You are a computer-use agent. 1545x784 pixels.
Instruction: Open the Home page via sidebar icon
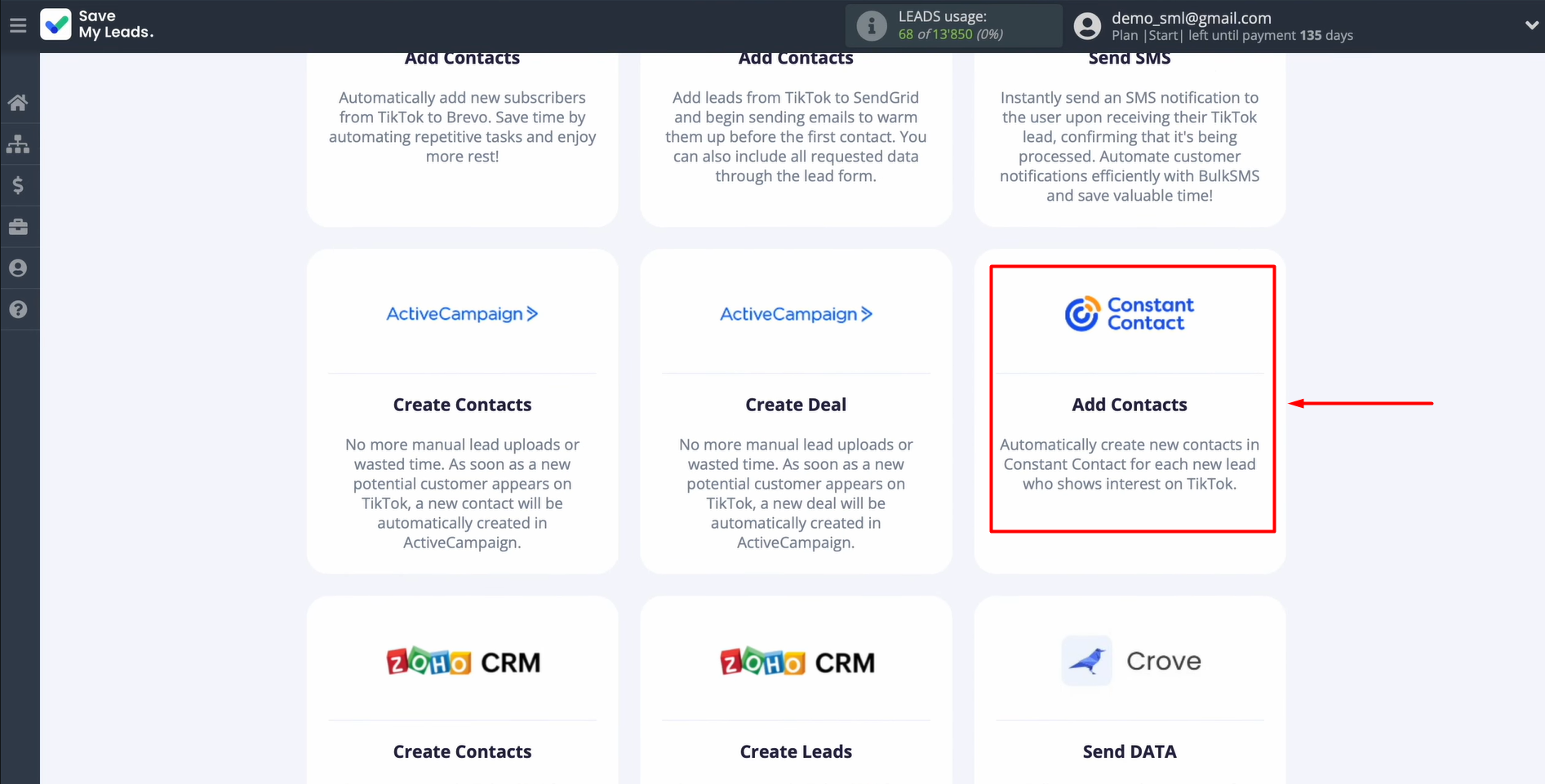[x=19, y=102]
